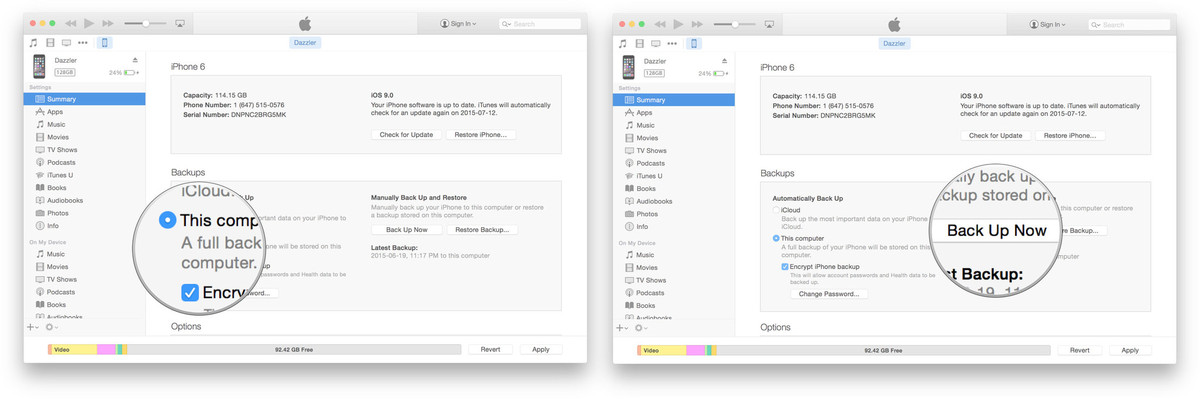Click Restore iPhone in left window

pyautogui.click(x=481, y=135)
